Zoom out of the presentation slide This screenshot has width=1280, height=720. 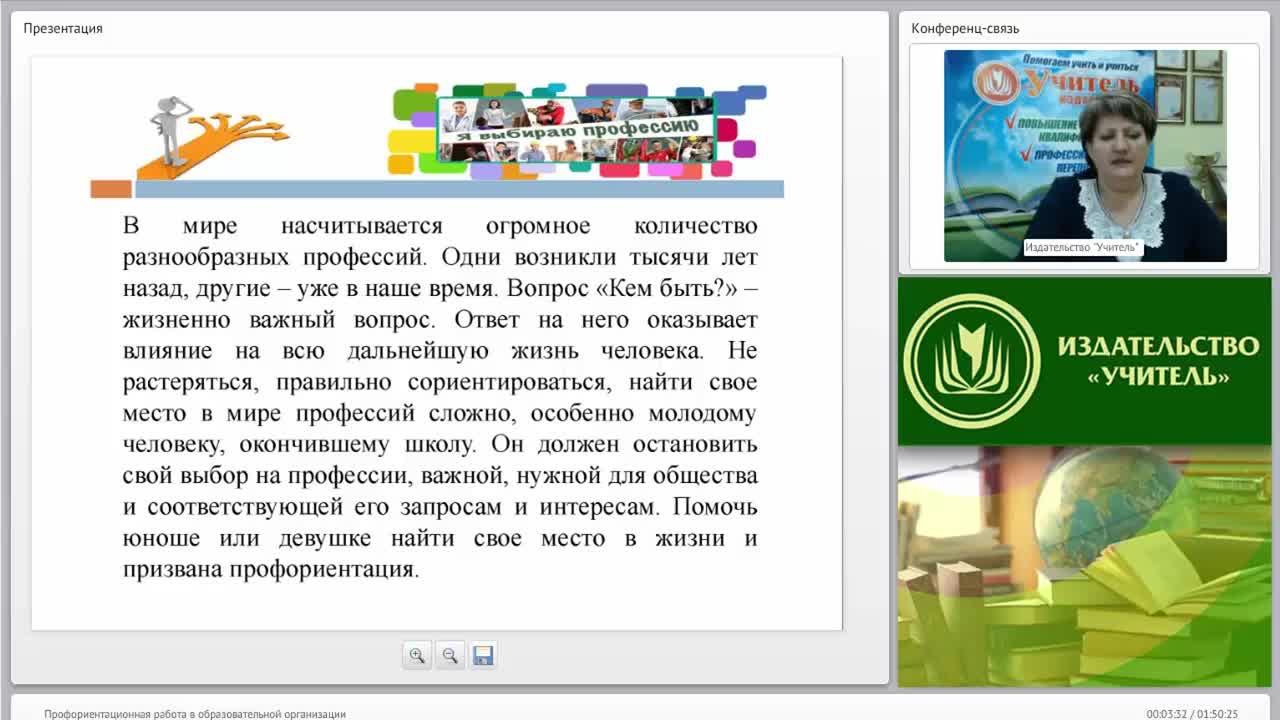(x=450, y=655)
